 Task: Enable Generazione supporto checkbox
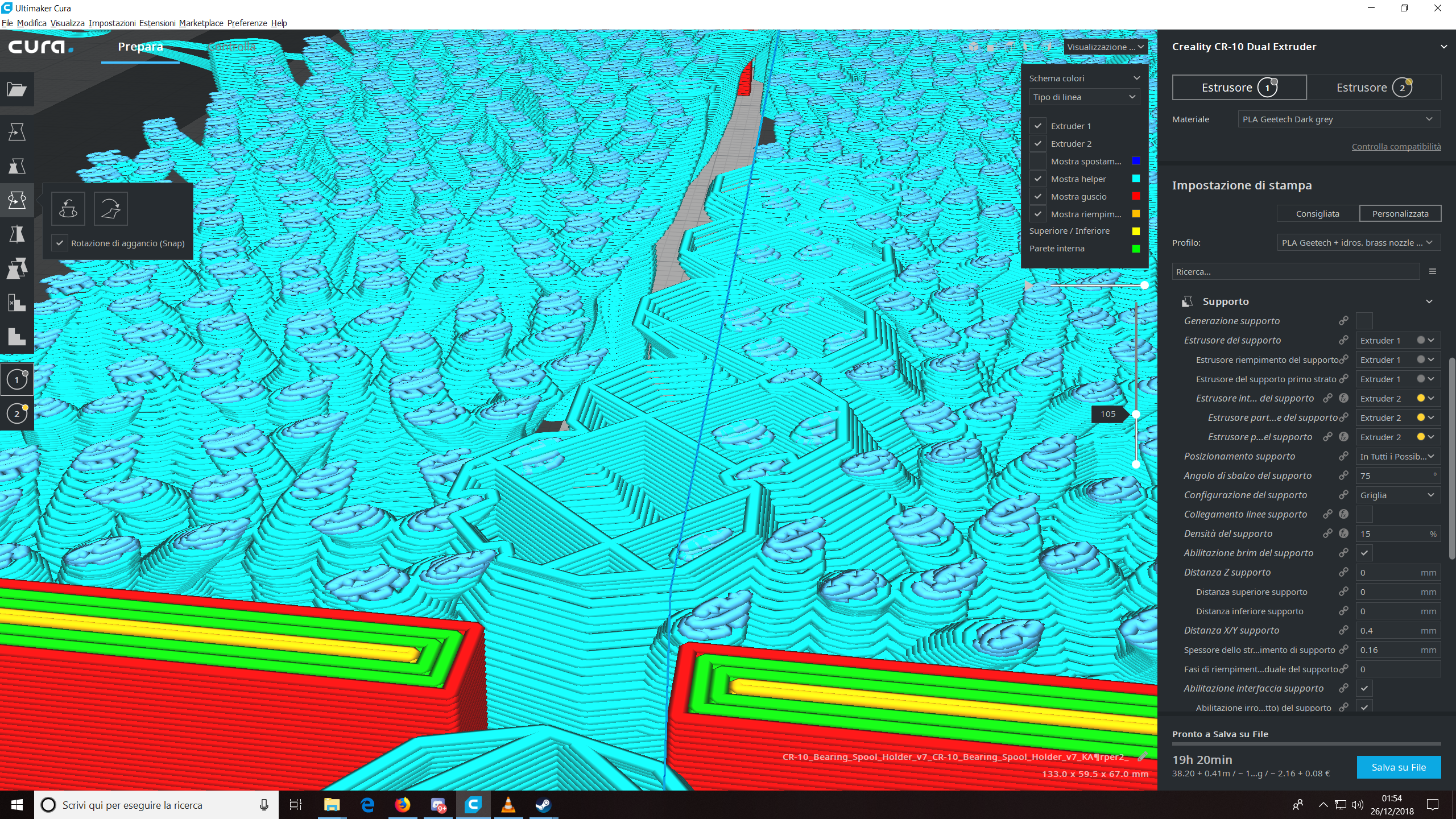point(1364,321)
